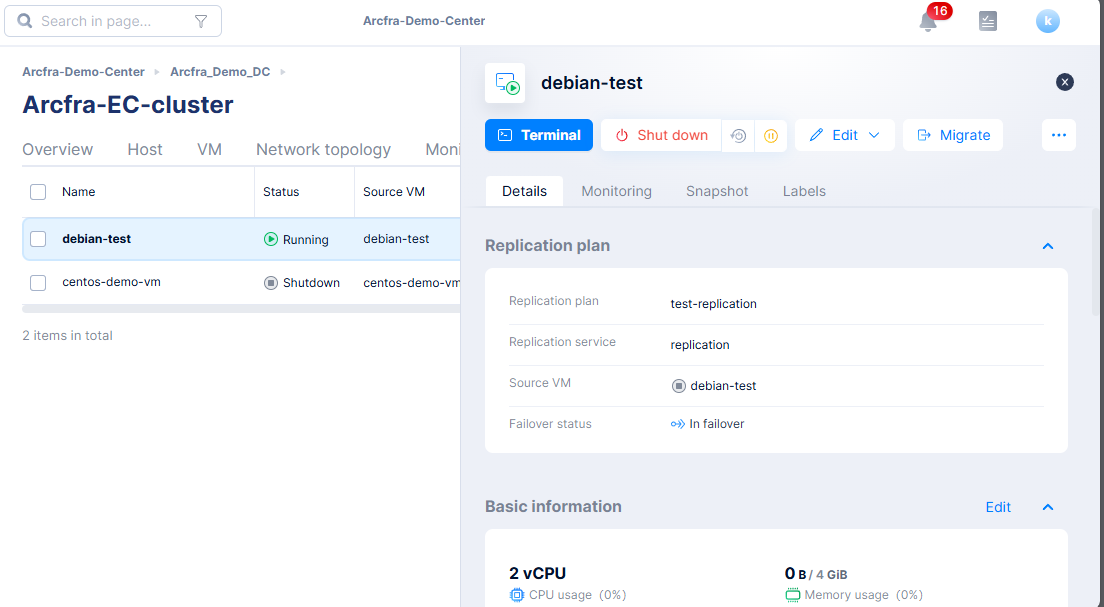
Task: Click the Terminal button
Action: click(x=539, y=135)
